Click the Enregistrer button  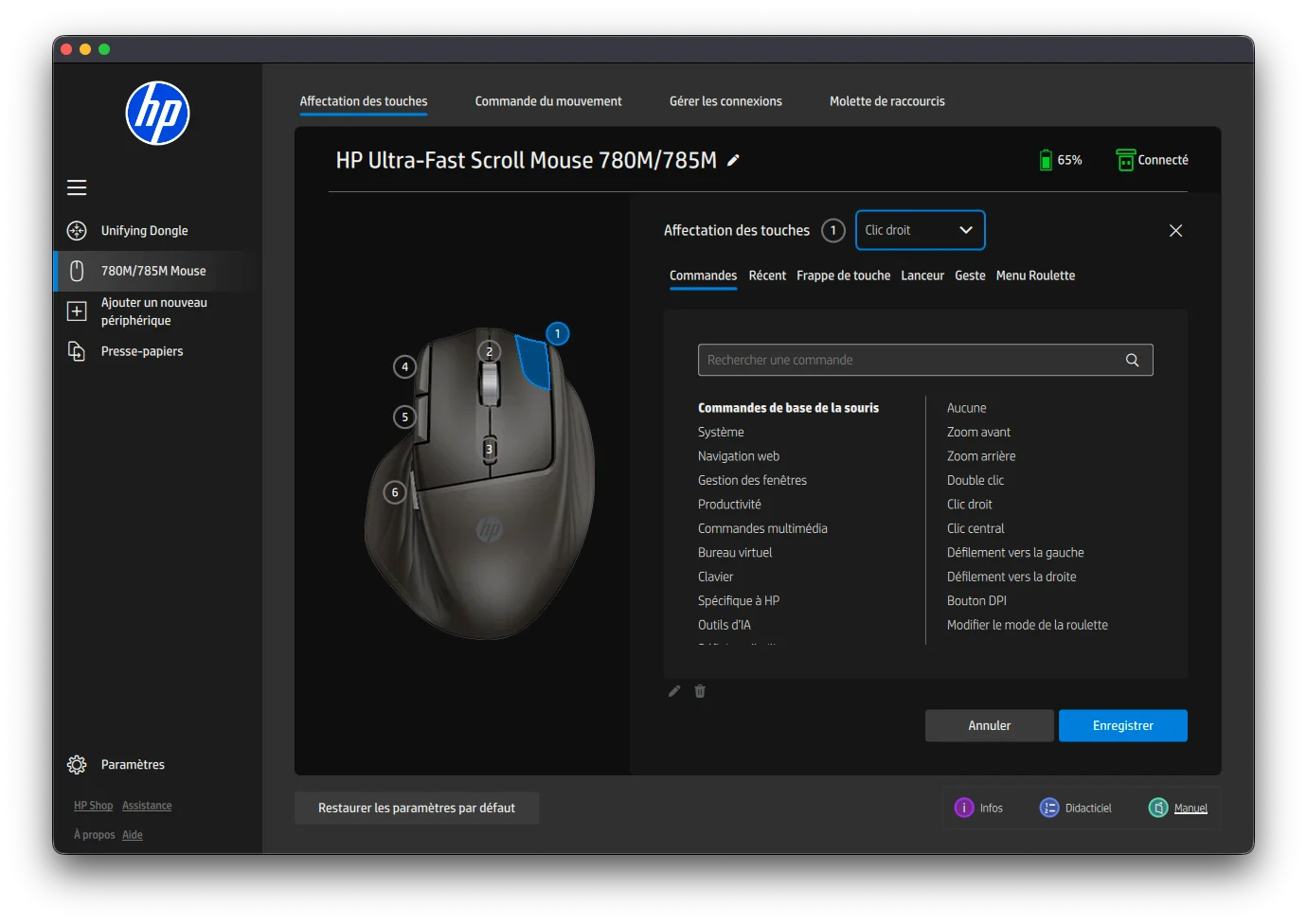point(1122,725)
